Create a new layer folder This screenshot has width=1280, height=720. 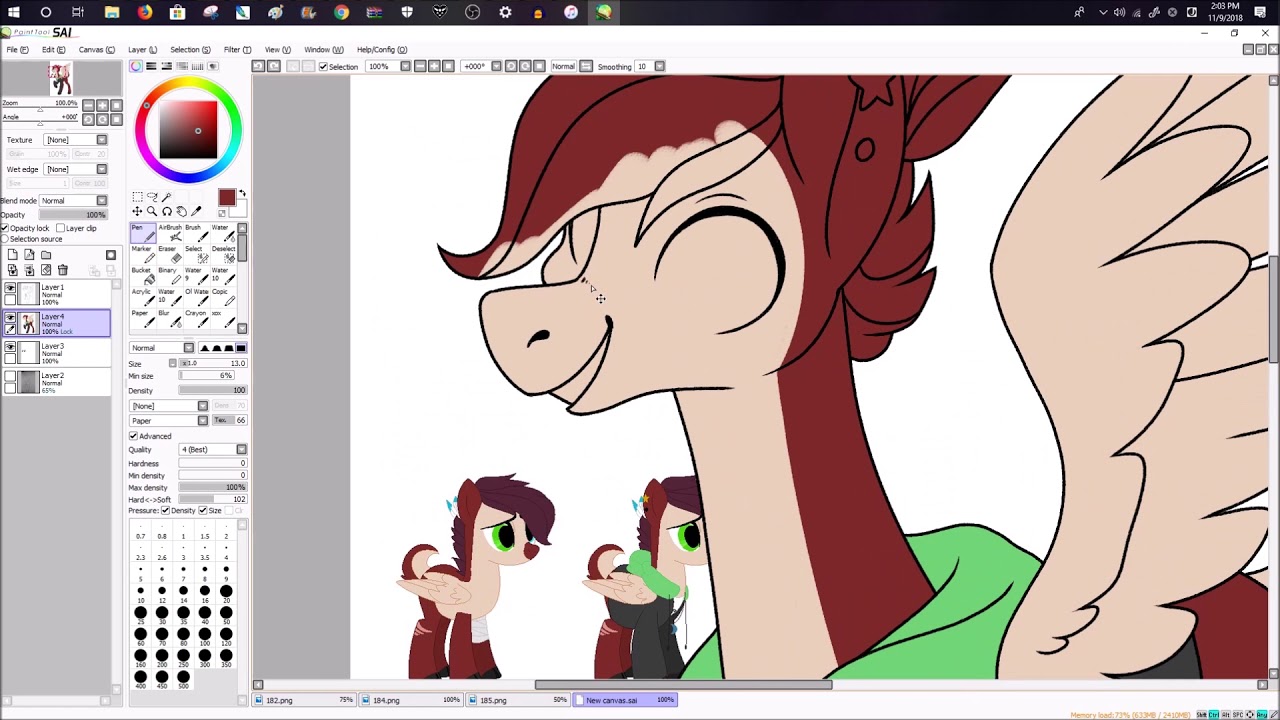click(x=46, y=256)
